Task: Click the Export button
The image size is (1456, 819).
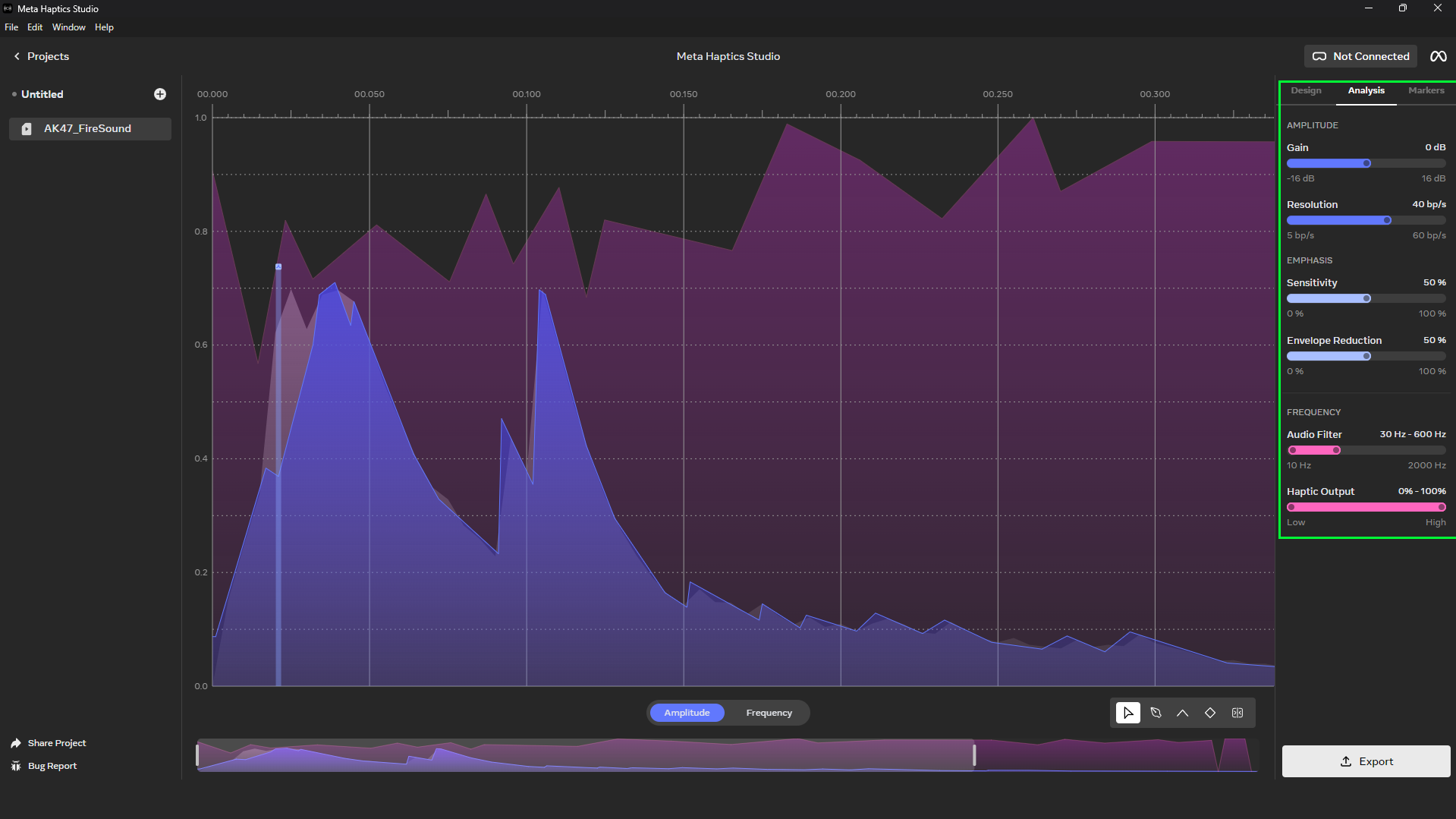Action: click(1366, 761)
